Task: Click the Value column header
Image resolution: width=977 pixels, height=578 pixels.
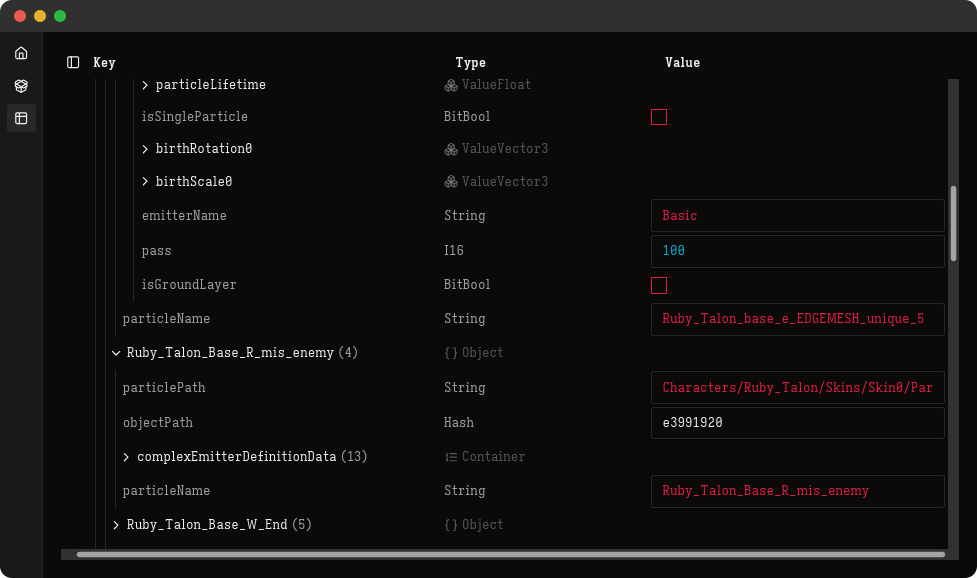Action: (x=682, y=62)
